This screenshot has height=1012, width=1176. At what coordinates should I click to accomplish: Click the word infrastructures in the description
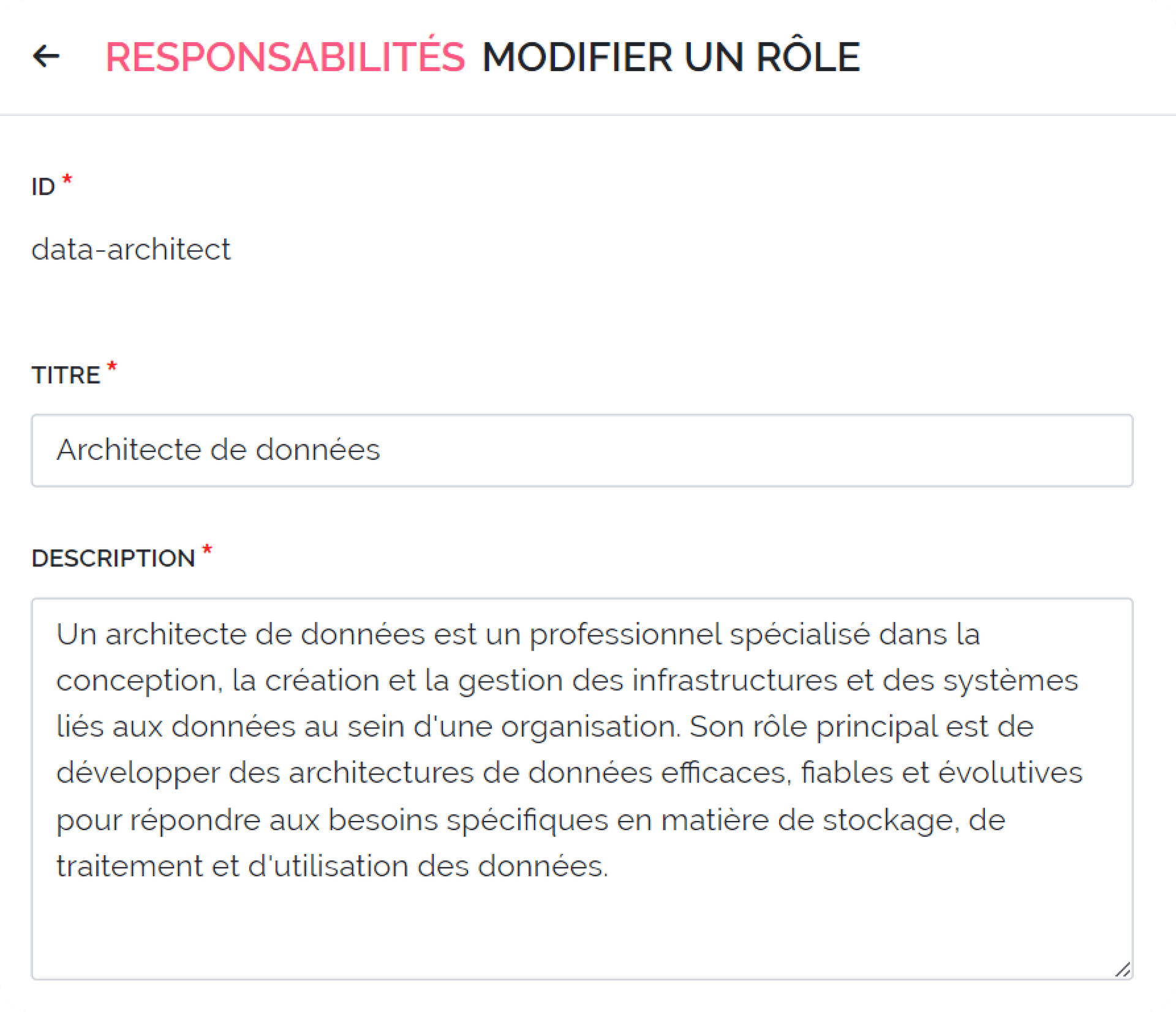click(734, 681)
